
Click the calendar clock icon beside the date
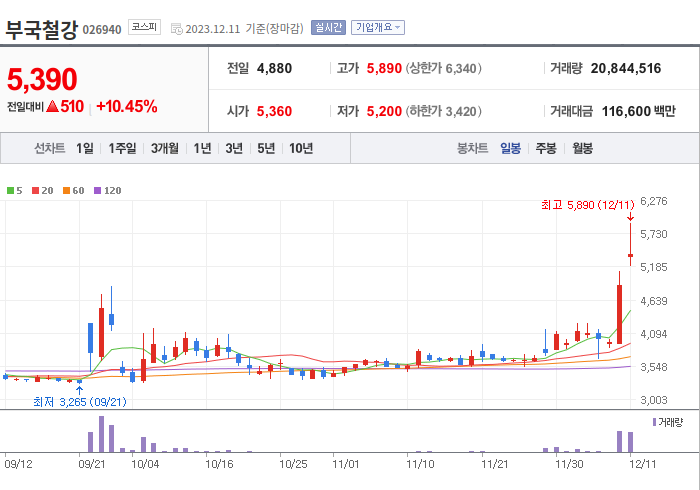(x=177, y=29)
